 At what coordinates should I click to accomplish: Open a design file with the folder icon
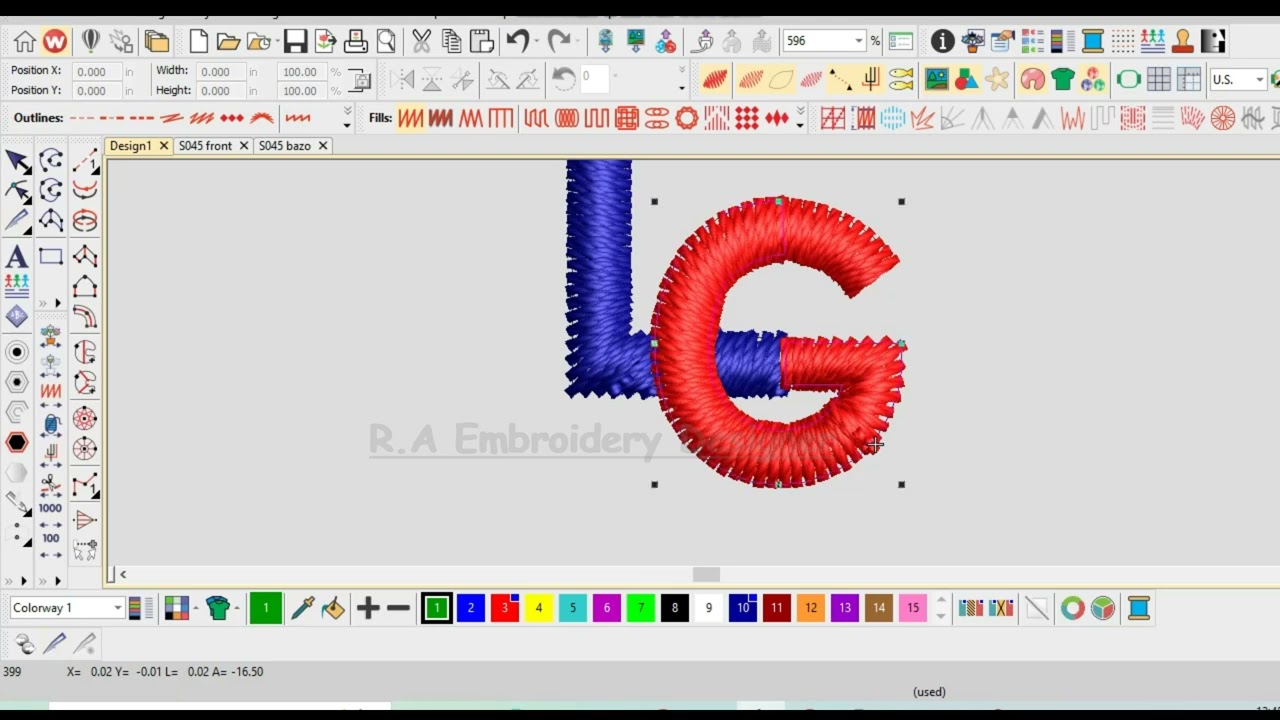pyautogui.click(x=228, y=41)
